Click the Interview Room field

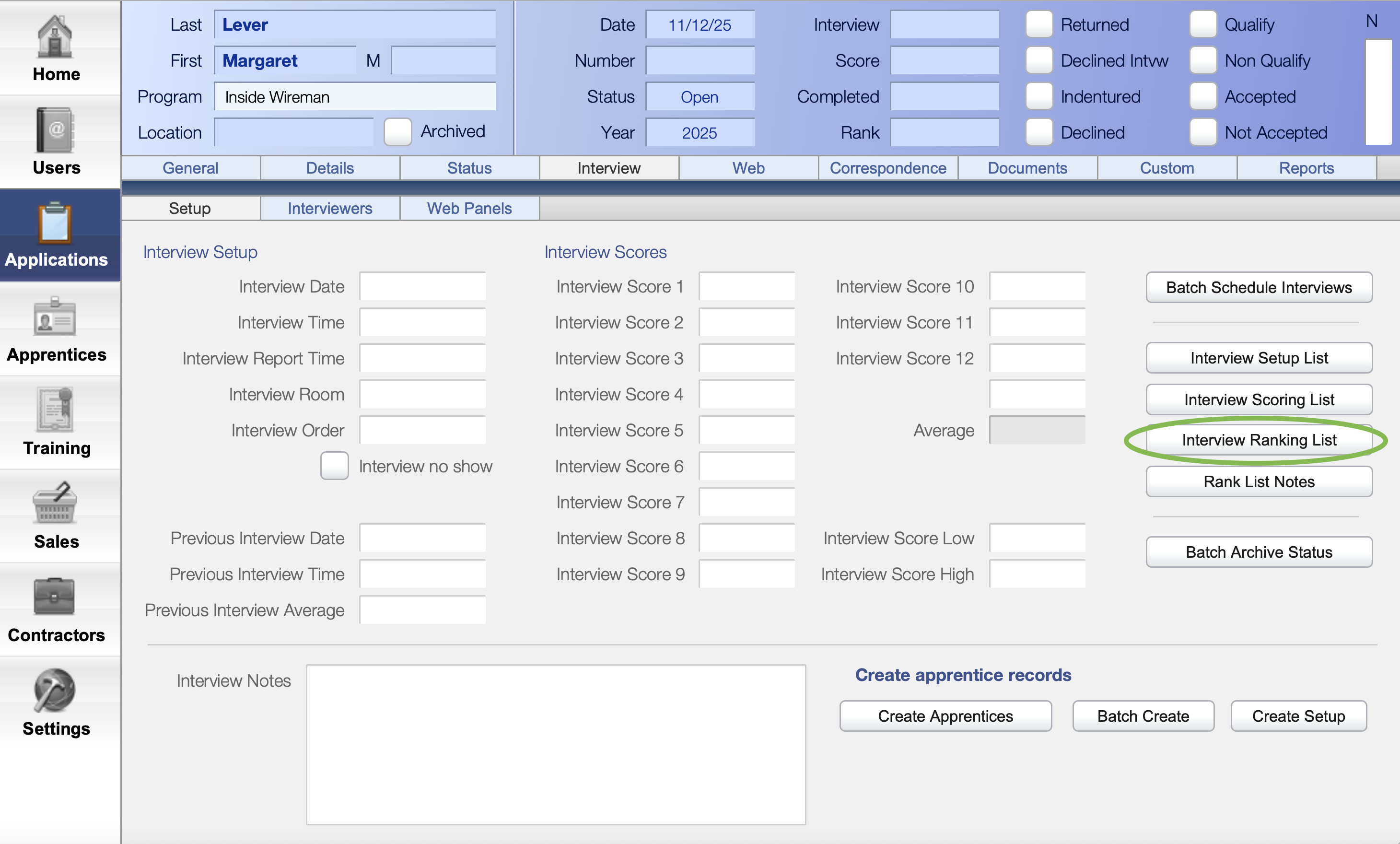point(423,394)
